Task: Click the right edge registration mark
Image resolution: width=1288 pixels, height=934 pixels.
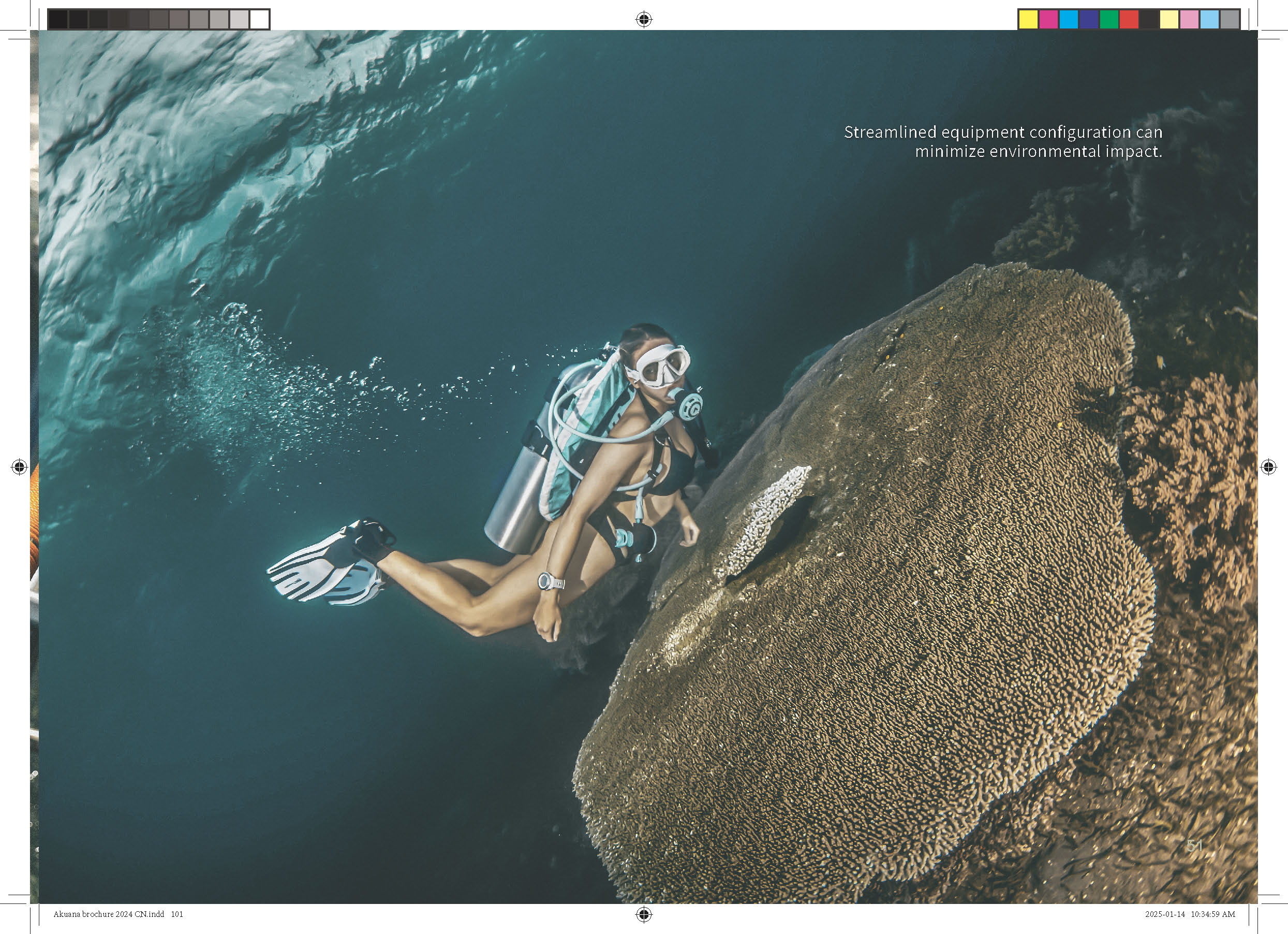Action: [1268, 467]
